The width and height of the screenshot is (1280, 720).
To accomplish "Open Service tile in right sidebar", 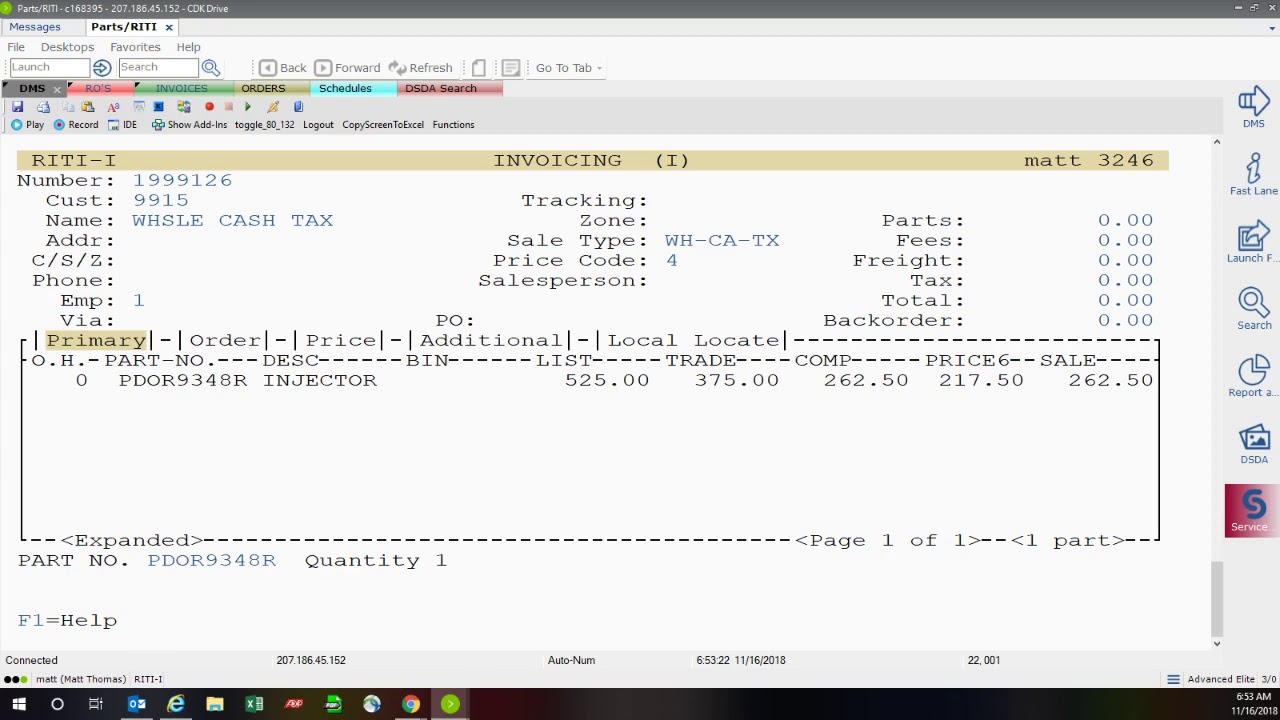I will point(1252,511).
